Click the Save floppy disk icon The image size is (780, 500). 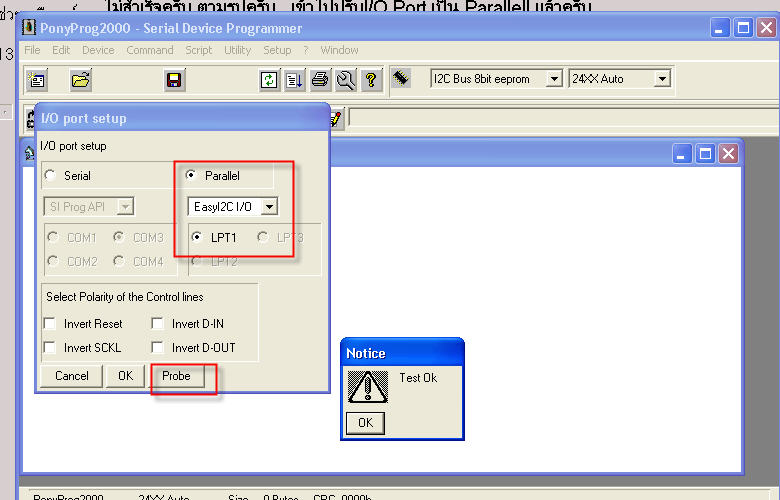[x=174, y=80]
